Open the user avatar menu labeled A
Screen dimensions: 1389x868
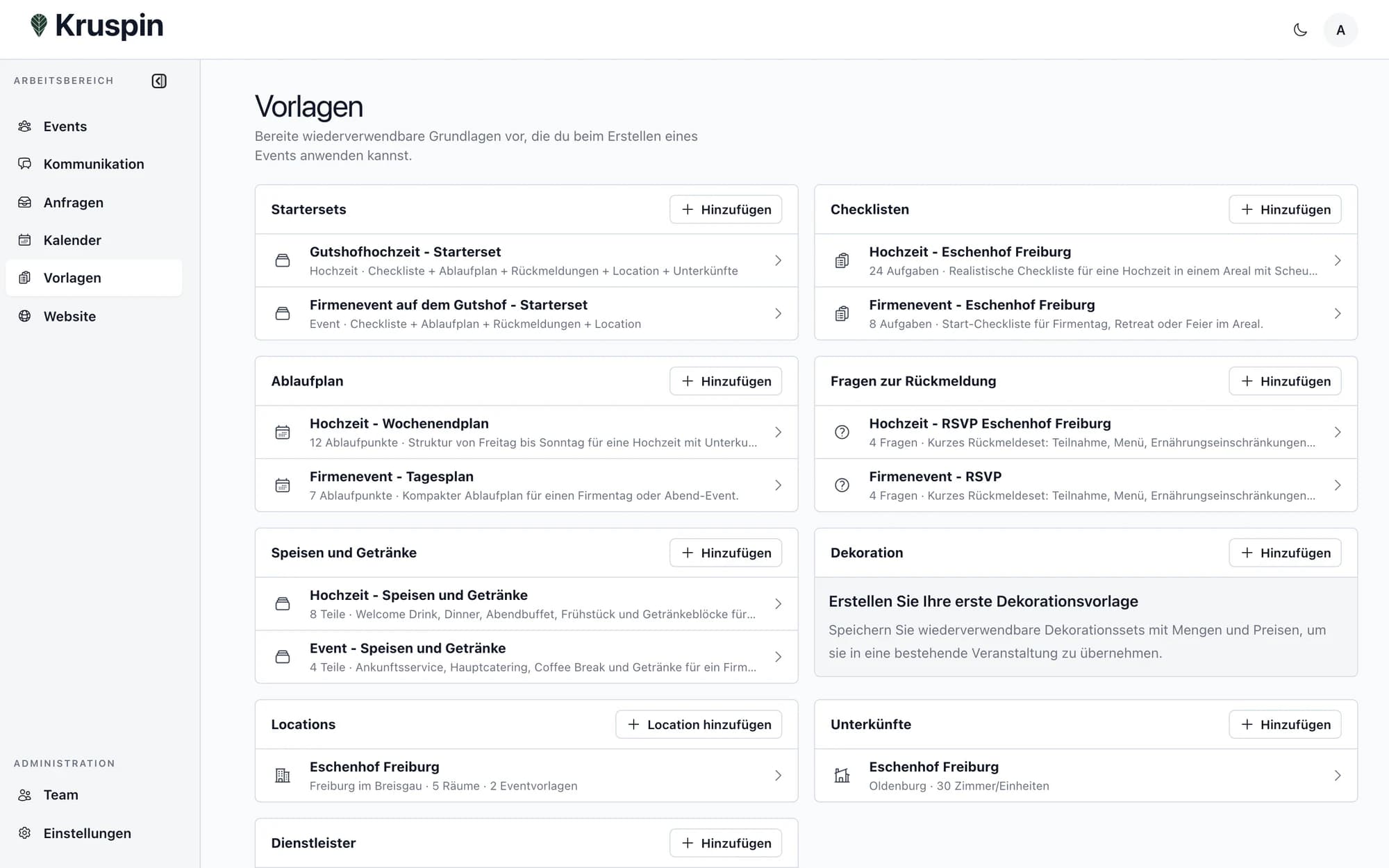[x=1340, y=30]
